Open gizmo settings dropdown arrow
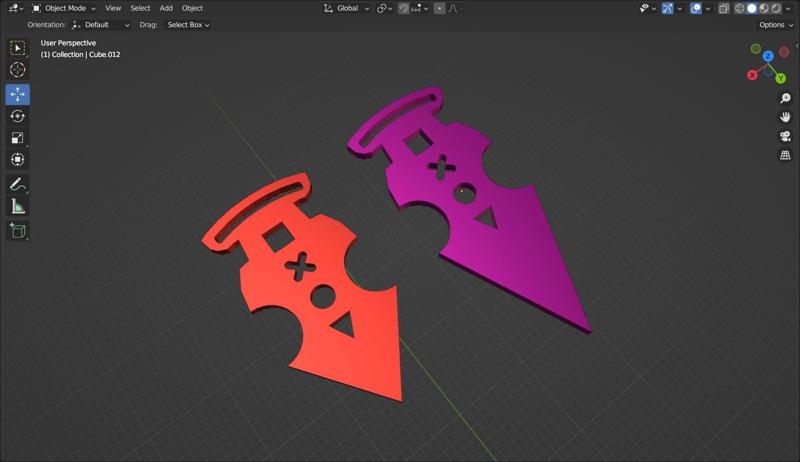 click(680, 8)
